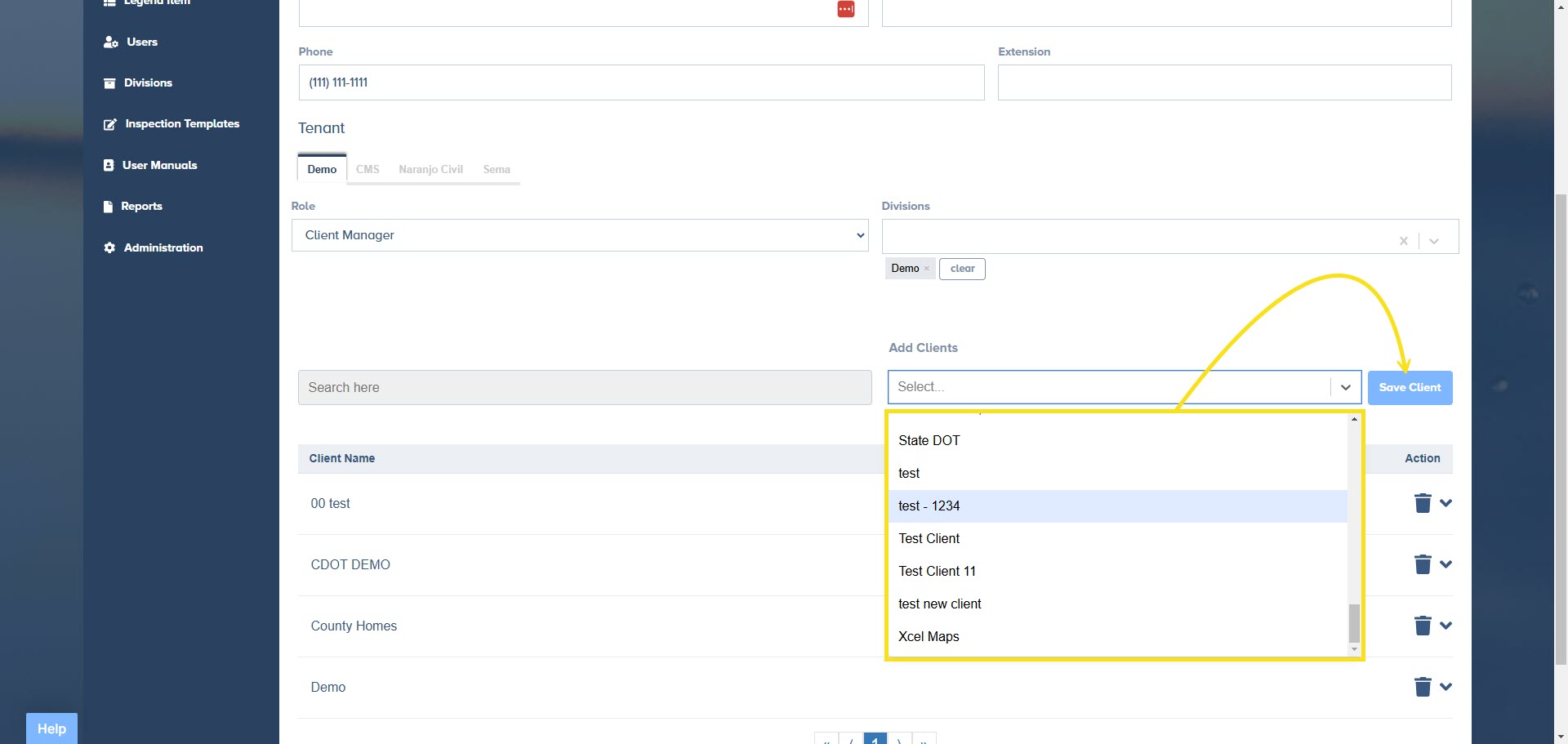Expand the CDOT DEMO row chevron
The height and width of the screenshot is (744, 1568).
tap(1445, 564)
